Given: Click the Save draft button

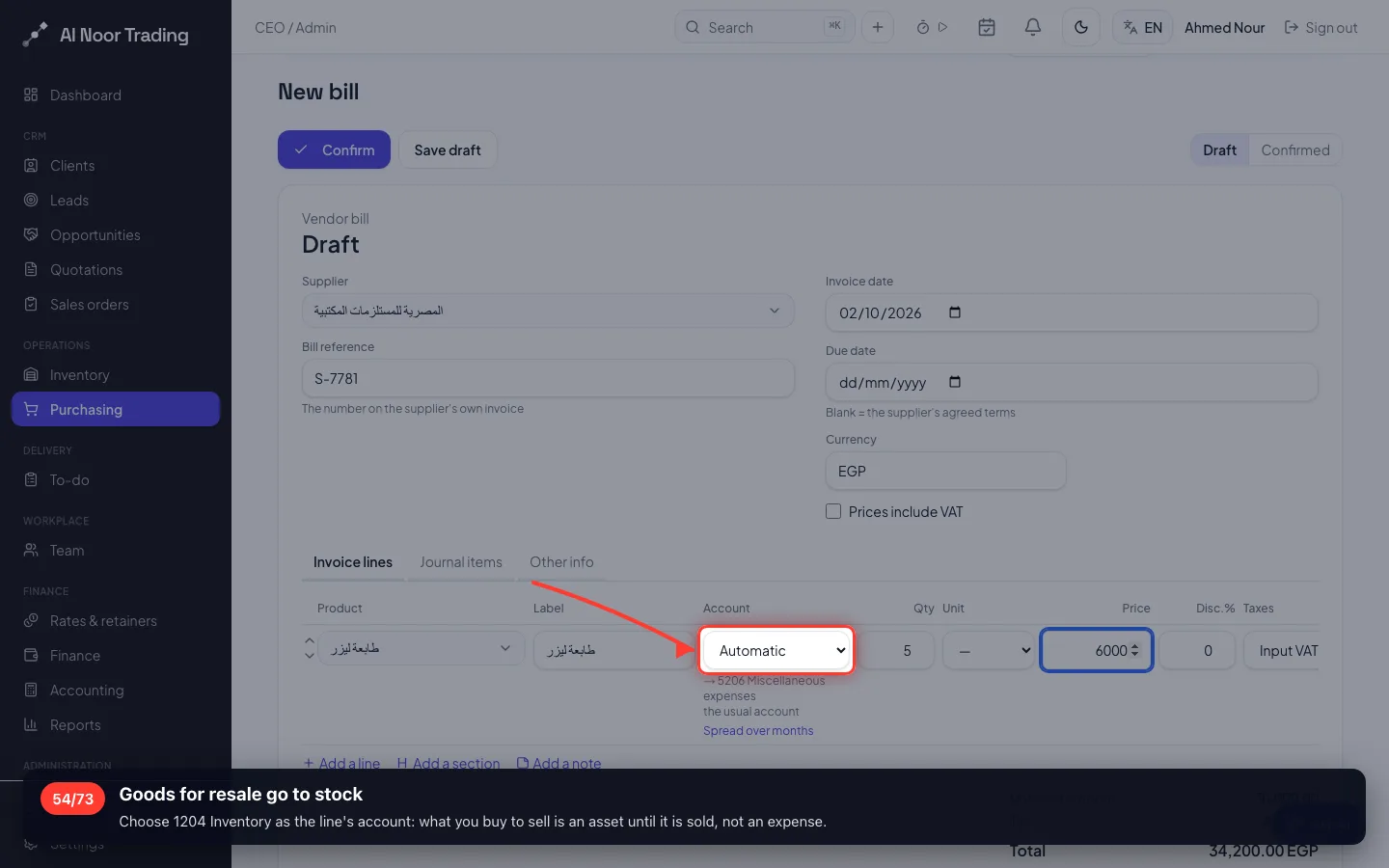Looking at the screenshot, I should click(x=448, y=149).
